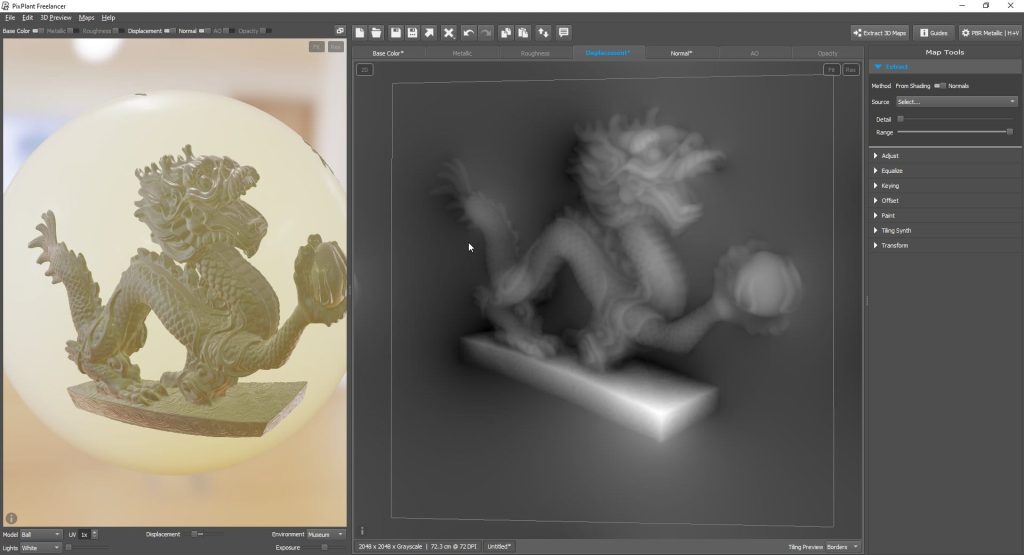Switch Method toggle to Normals
Image resolution: width=1024 pixels, height=555 pixels.
tap(939, 86)
